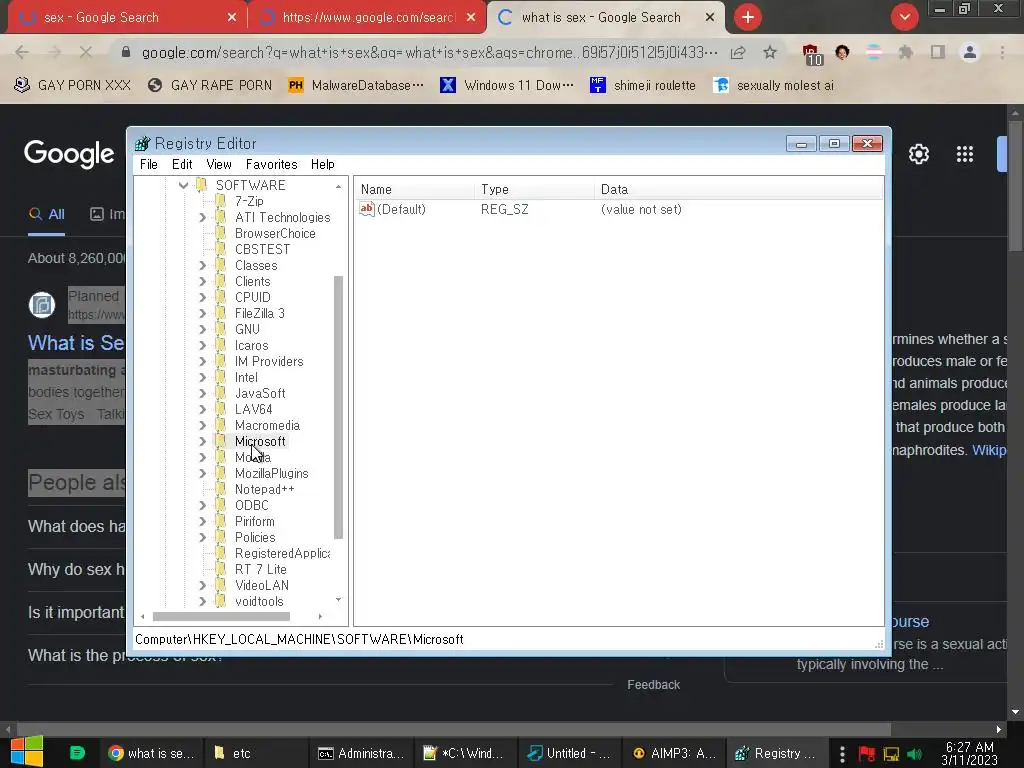Click the Chrome address bar URL

point(430,52)
